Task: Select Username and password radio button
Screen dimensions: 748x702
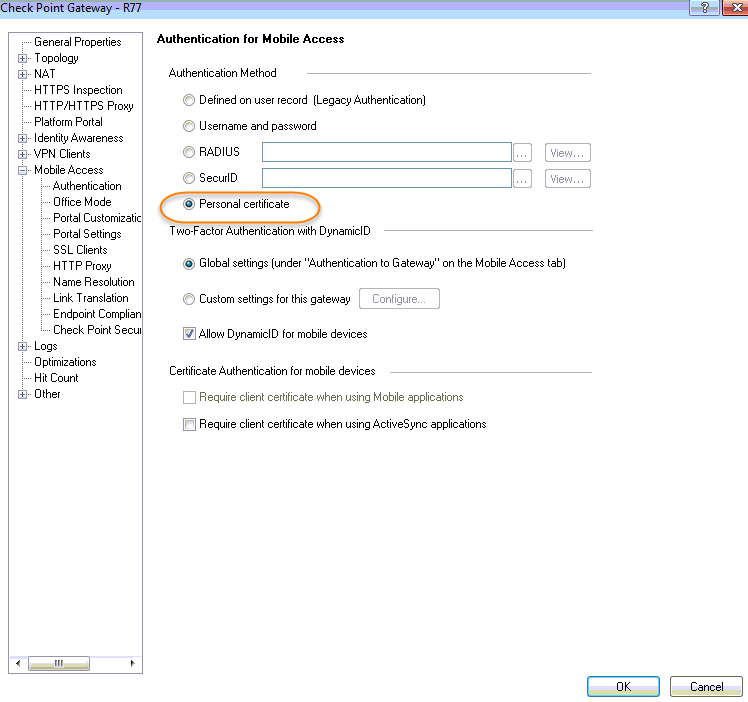Action: 189,126
